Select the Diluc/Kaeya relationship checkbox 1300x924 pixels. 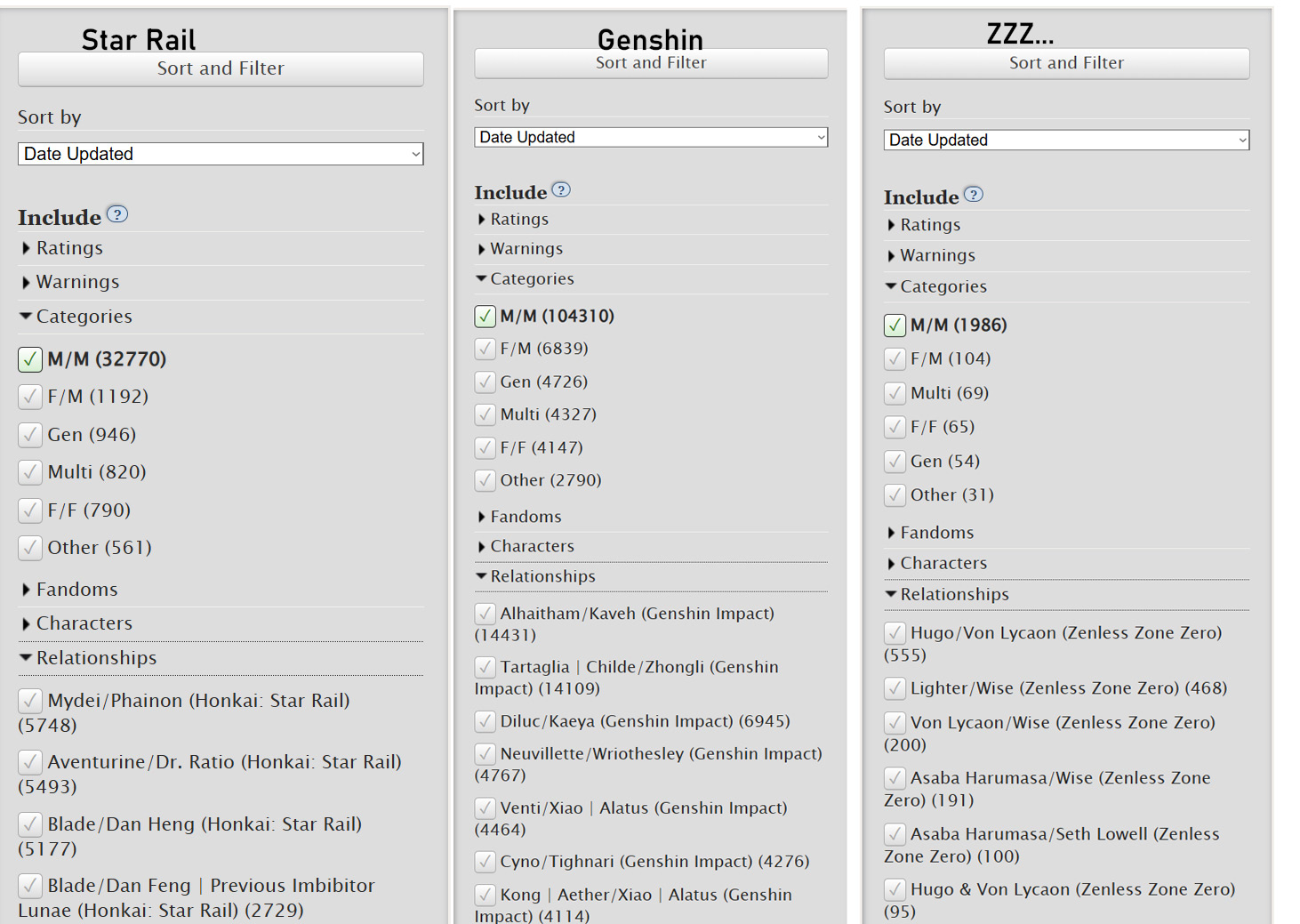pyautogui.click(x=485, y=721)
